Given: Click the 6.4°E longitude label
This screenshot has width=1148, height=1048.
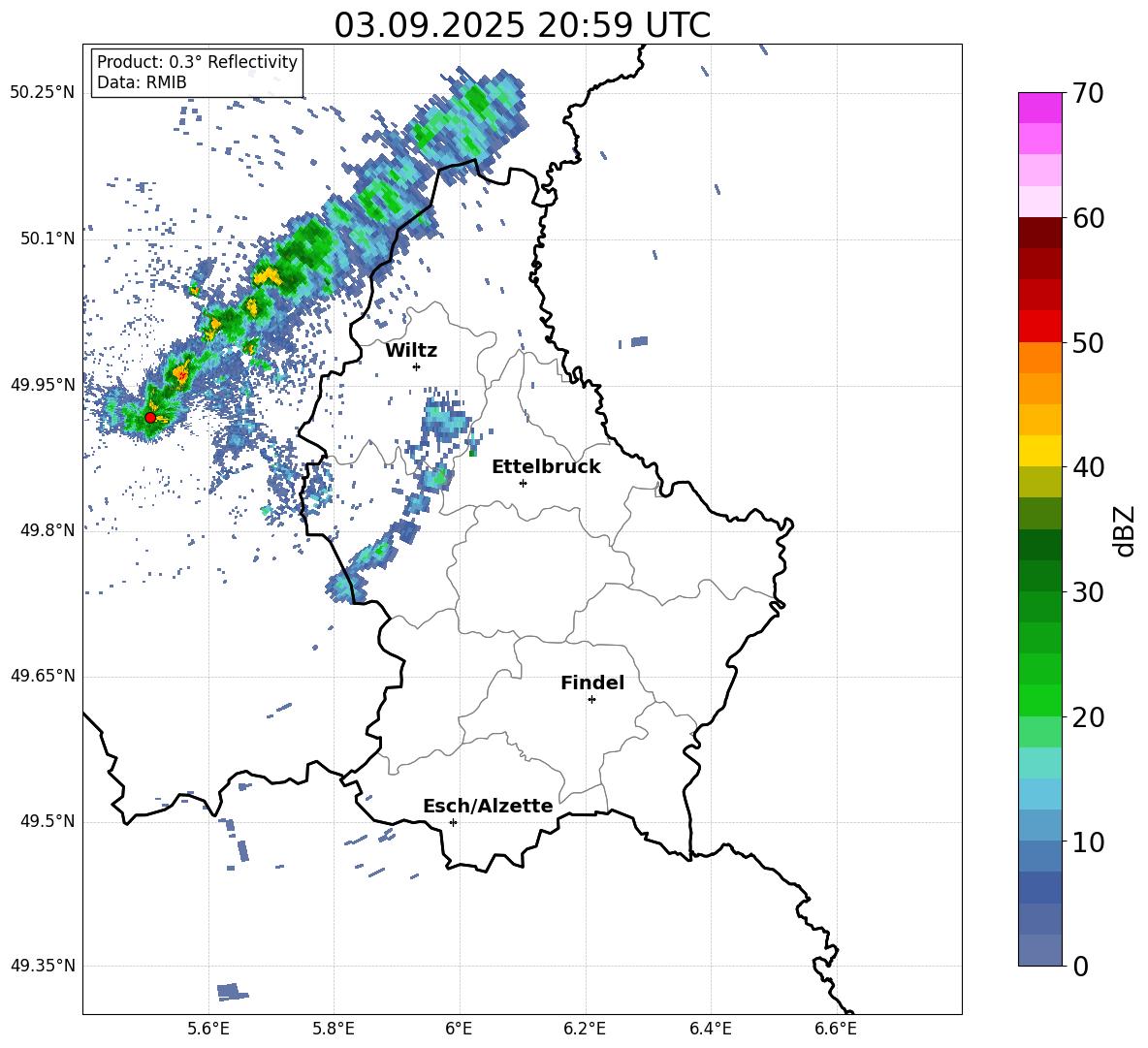Looking at the screenshot, I should pos(710,1029).
